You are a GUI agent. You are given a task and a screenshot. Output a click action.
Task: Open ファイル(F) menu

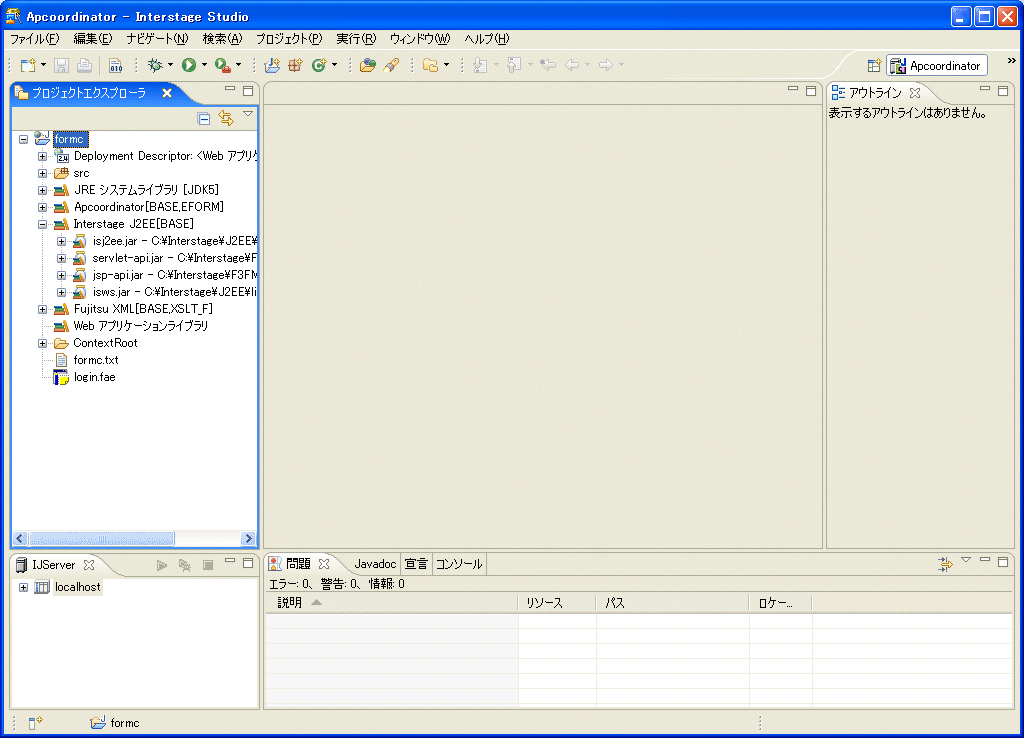tap(35, 39)
